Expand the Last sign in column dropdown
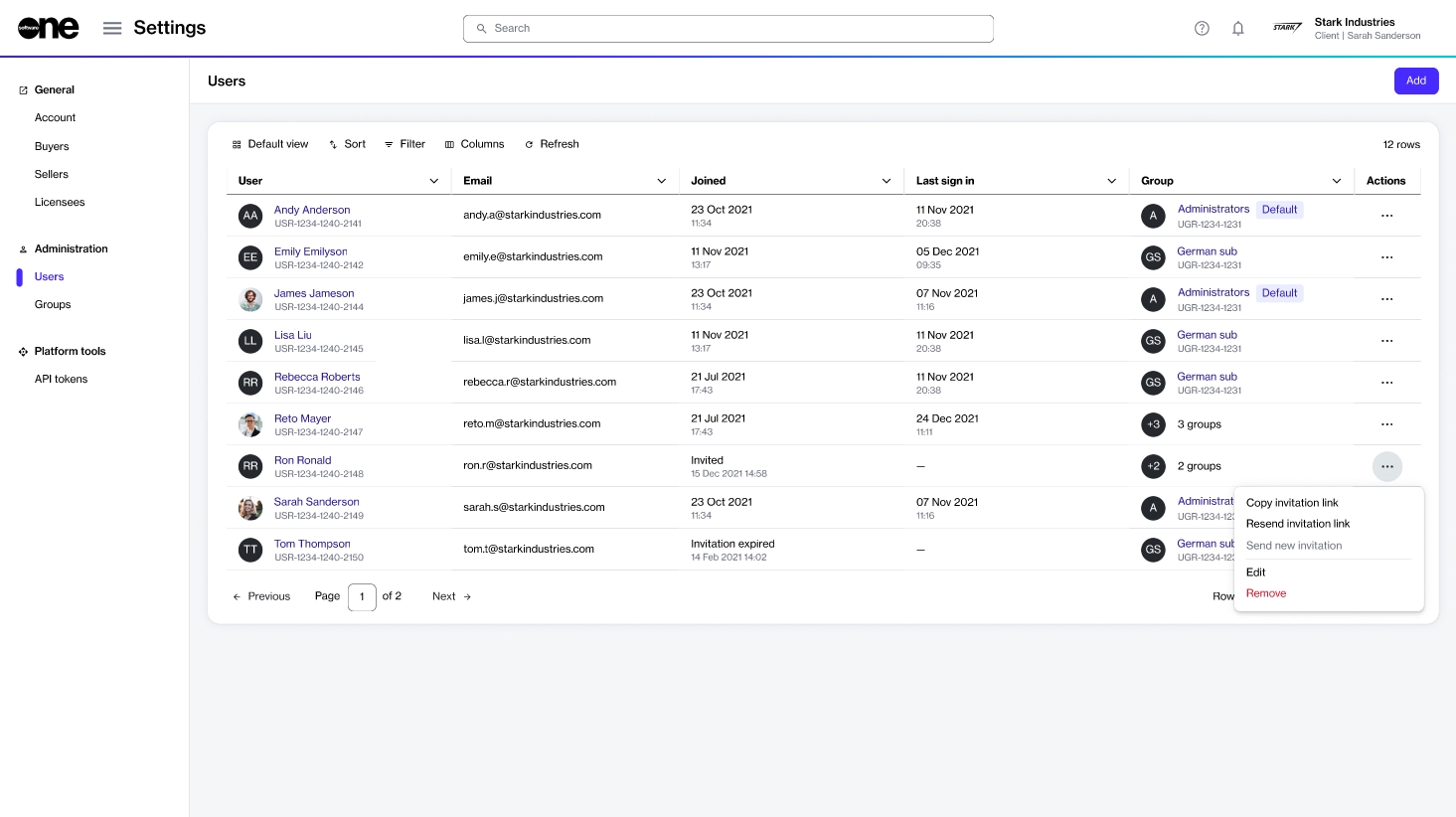This screenshot has height=817, width=1456. (x=1111, y=181)
